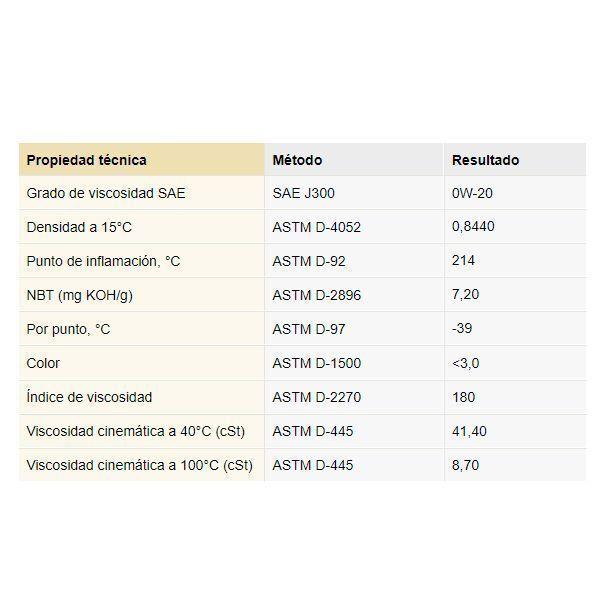Select the 'Color' property cell

click(x=142, y=363)
